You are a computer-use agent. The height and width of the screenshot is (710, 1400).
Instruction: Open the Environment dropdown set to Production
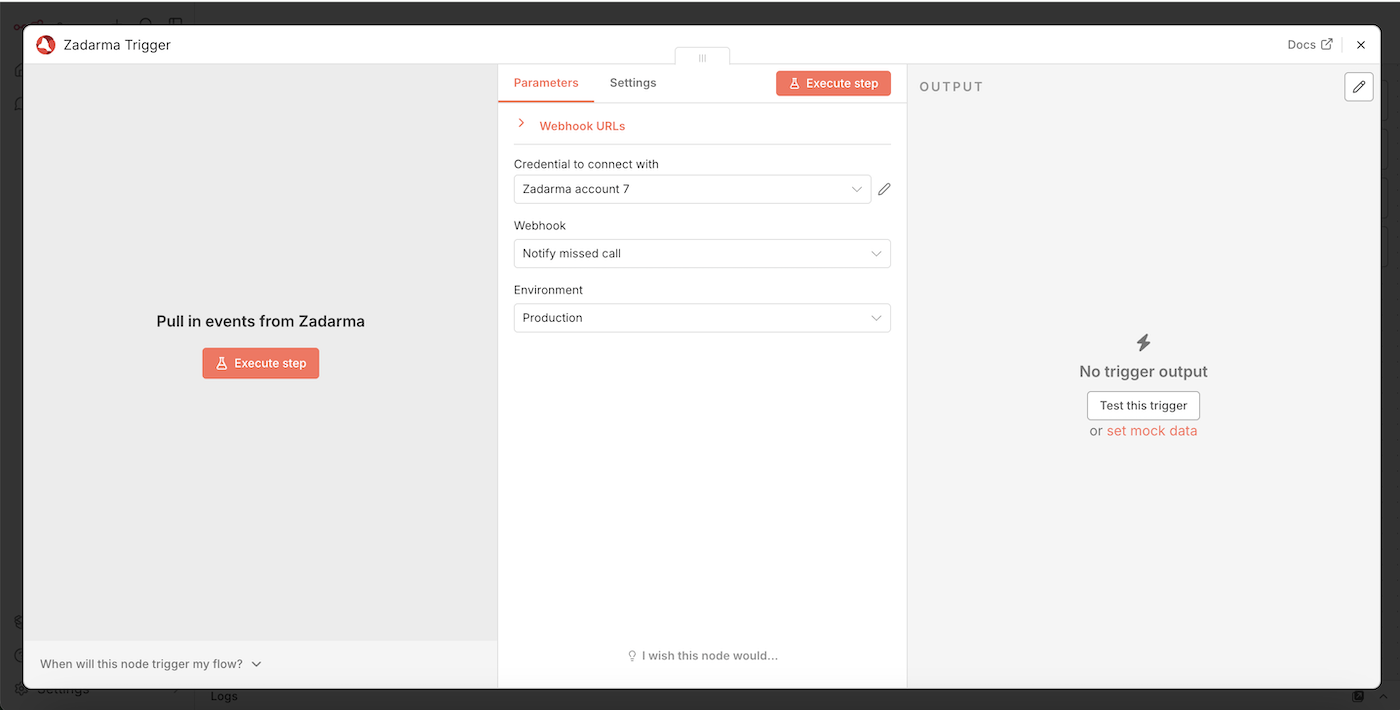(702, 318)
